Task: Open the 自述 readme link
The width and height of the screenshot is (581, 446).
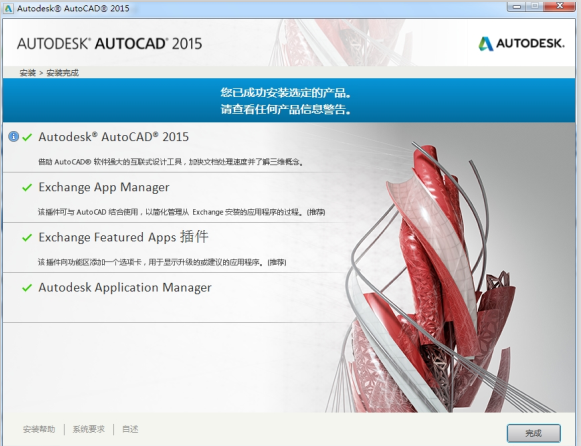Action: (x=130, y=429)
